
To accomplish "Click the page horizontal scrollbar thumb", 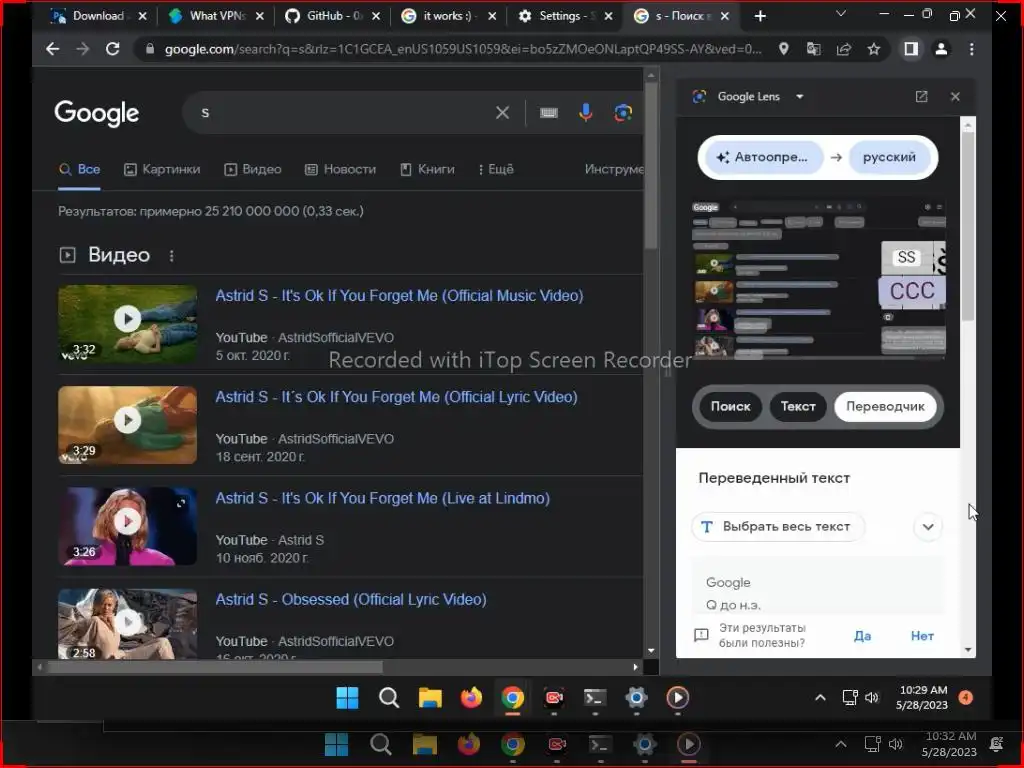I will [x=214, y=667].
